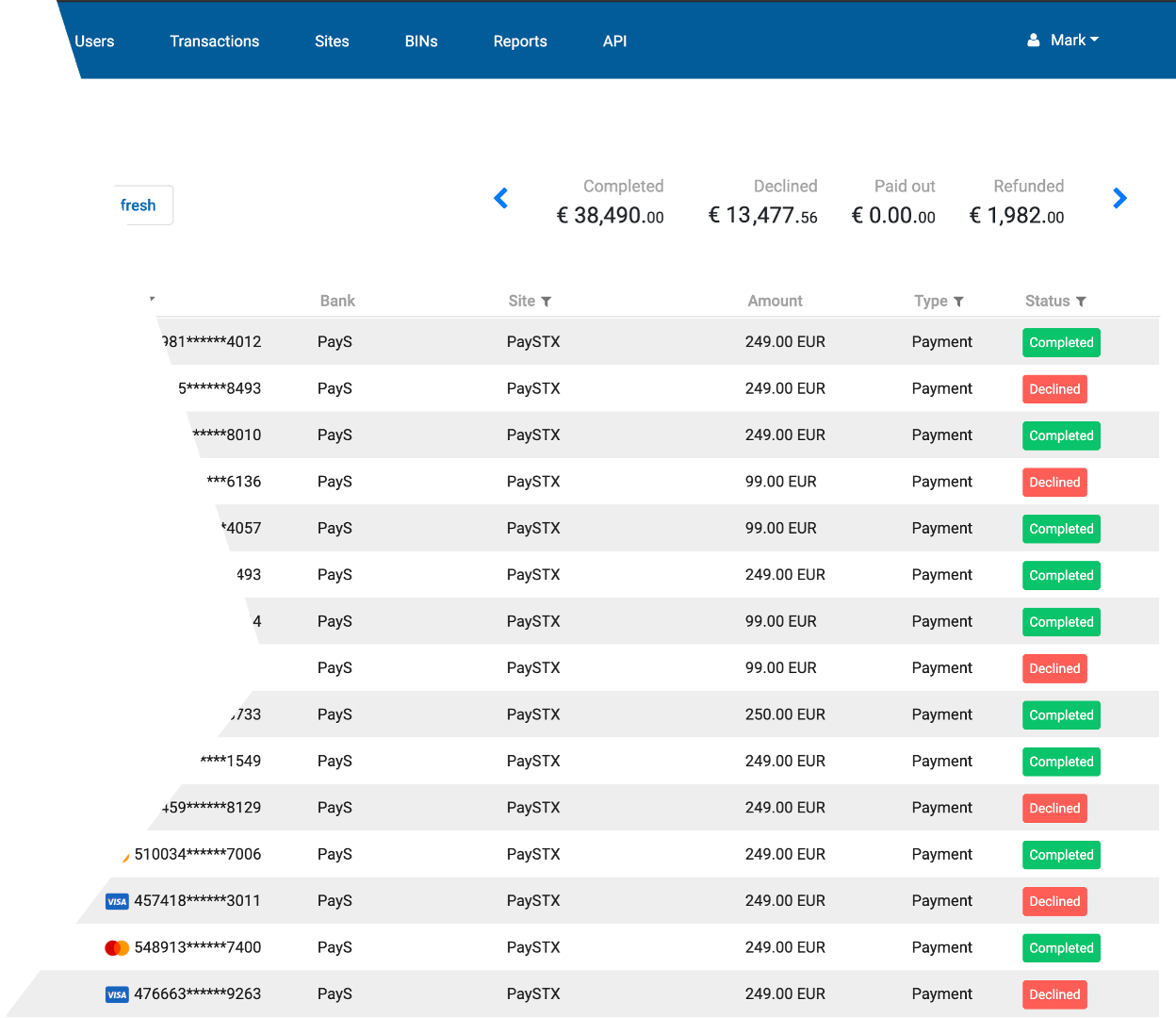Go to the Sites page
The image size is (1176, 1018).
(332, 41)
